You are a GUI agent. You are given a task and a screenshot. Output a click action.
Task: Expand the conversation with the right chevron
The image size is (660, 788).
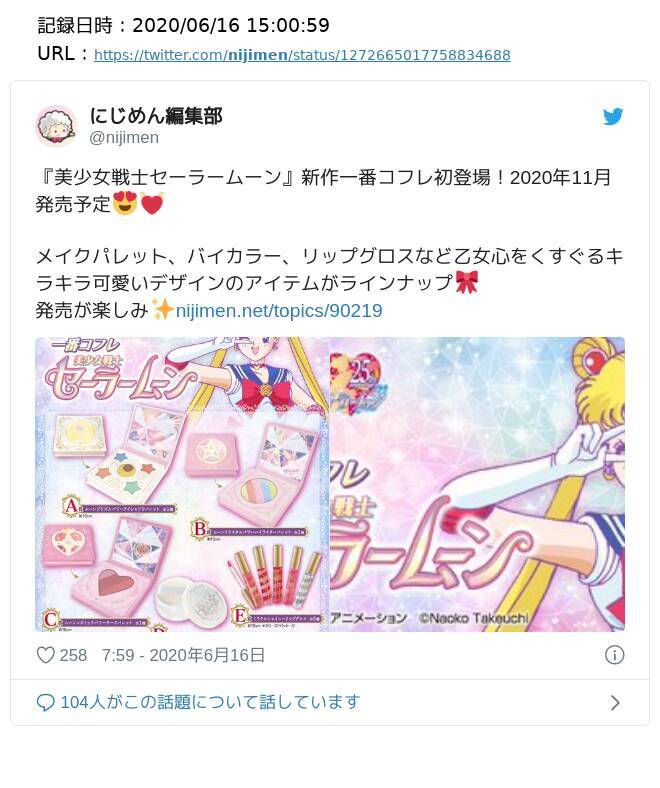615,703
